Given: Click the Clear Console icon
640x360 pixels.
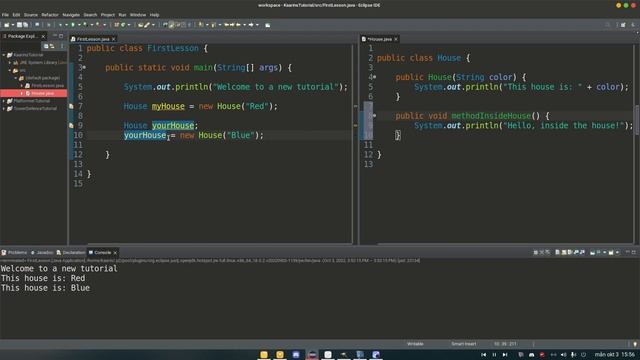Looking at the screenshot, I should coord(557,252).
